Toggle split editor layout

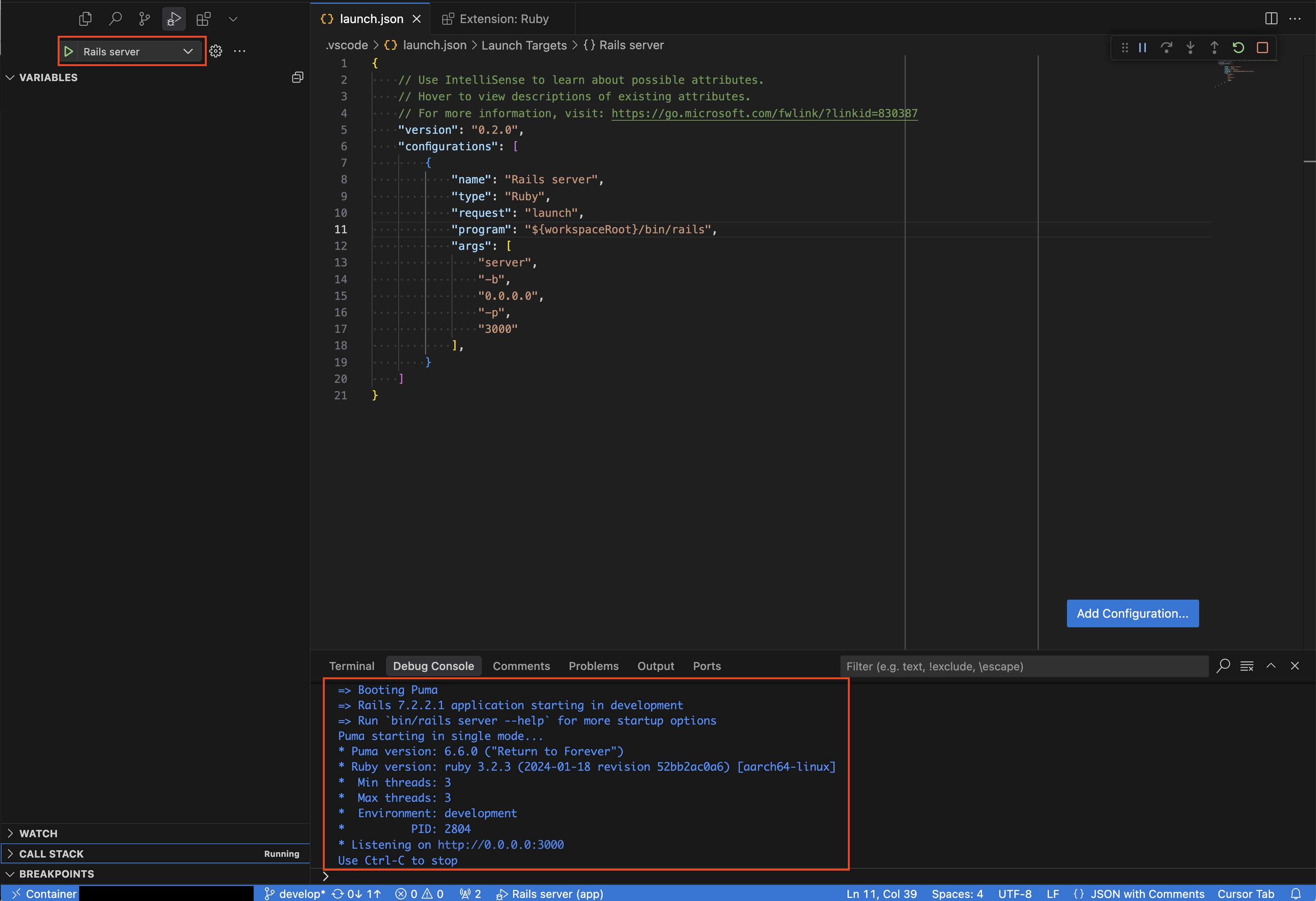(x=1271, y=19)
